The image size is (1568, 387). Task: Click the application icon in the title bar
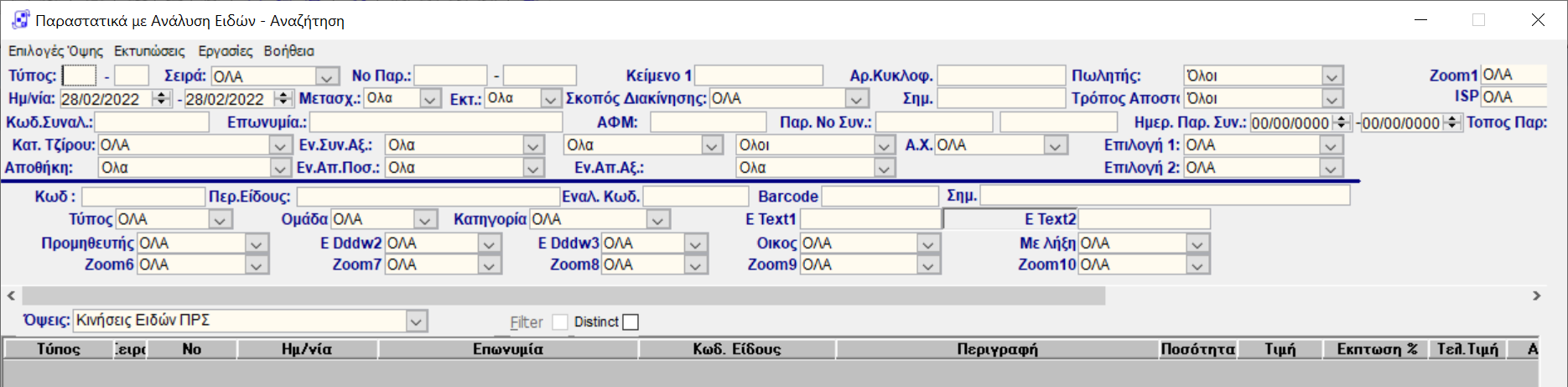(20, 20)
